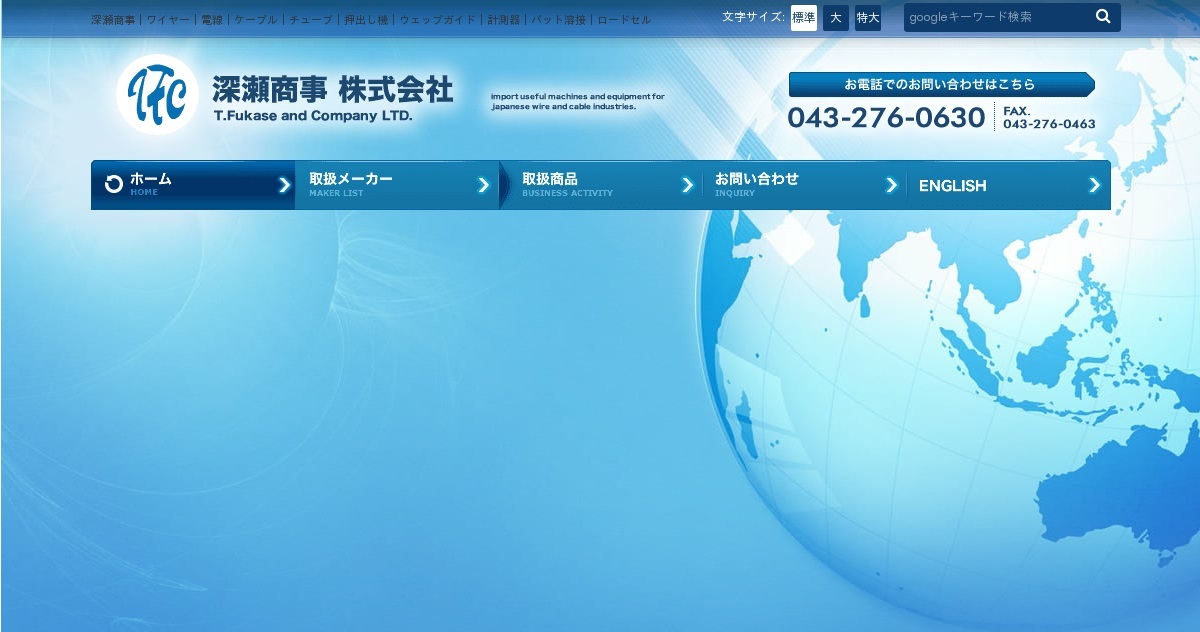
Task: Click the FAX number 043-276-0463
Action: tap(1049, 125)
